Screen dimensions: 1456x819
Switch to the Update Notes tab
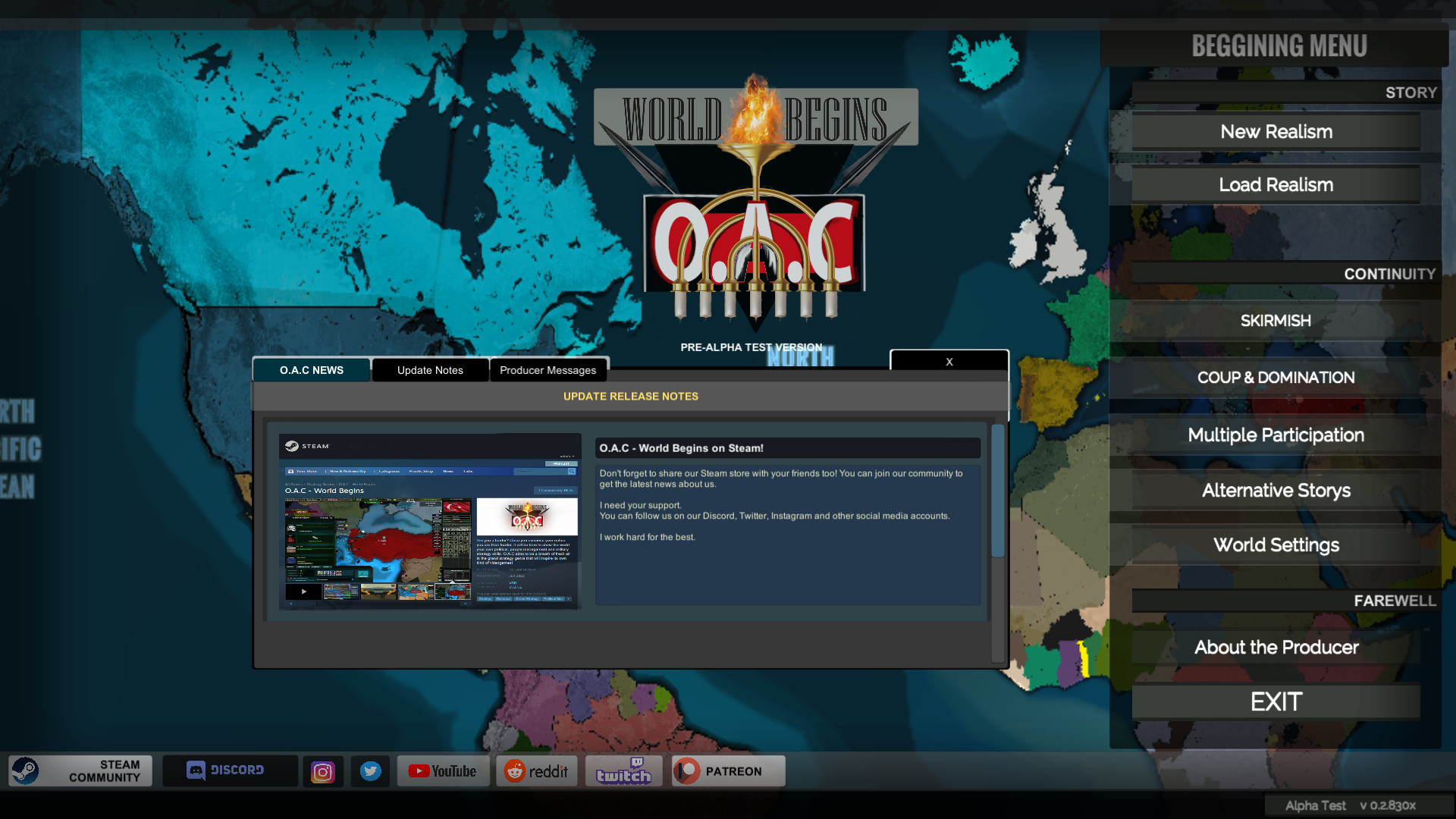tap(429, 370)
